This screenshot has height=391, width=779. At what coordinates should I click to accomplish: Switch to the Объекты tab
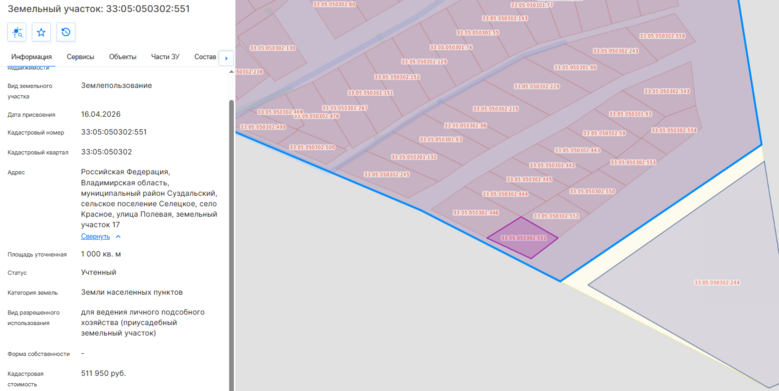point(123,57)
